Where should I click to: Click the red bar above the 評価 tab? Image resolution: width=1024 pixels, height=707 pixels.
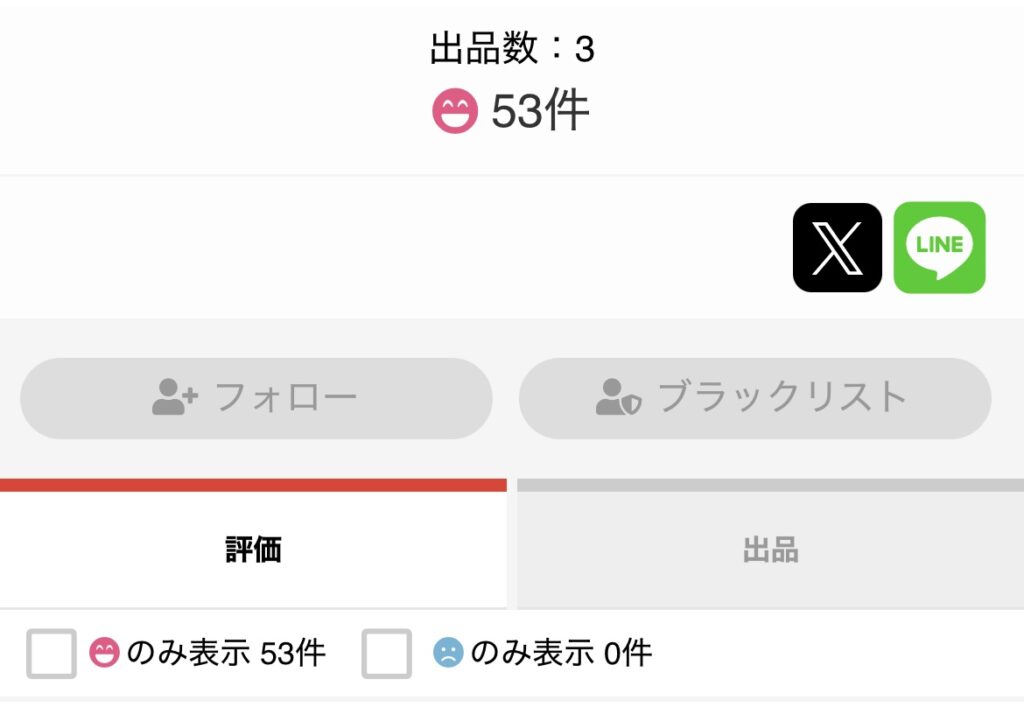click(253, 485)
